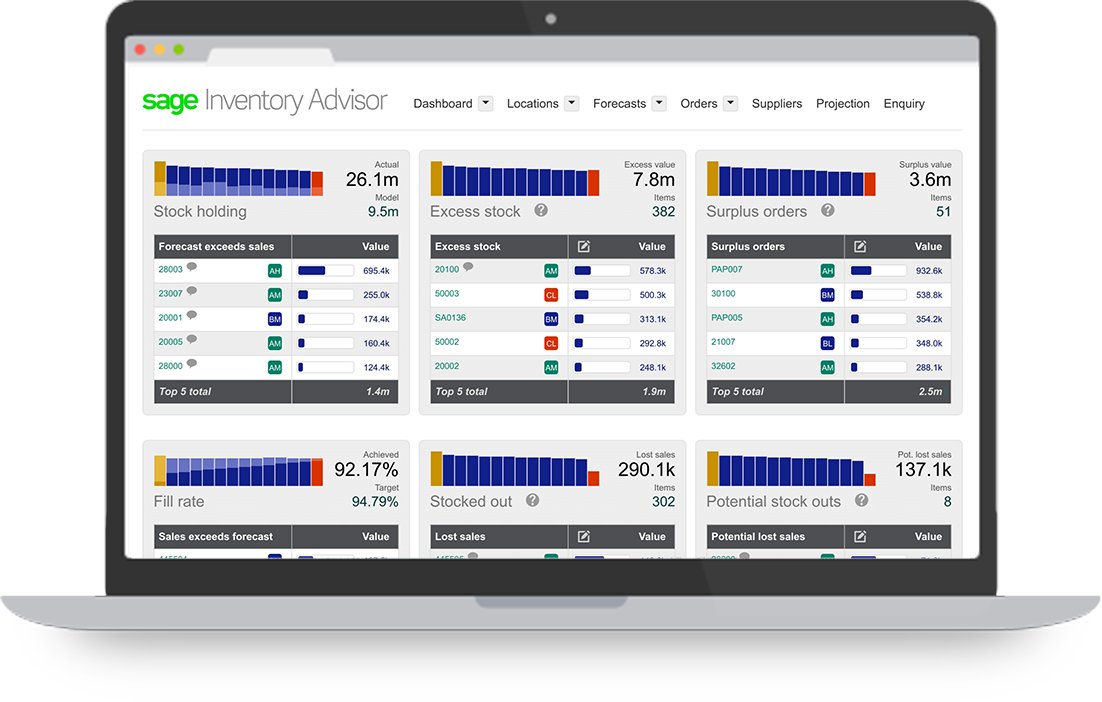The height and width of the screenshot is (702, 1102).
Task: Click the value bar for item 20100
Action: click(x=602, y=271)
